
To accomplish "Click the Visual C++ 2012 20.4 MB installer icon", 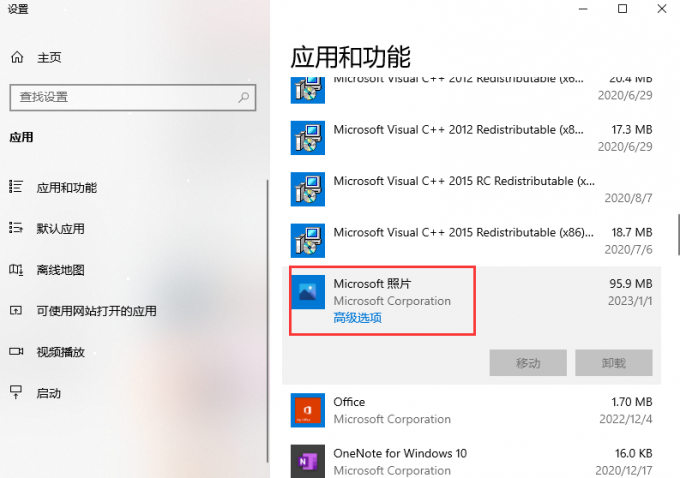I will tap(307, 90).
